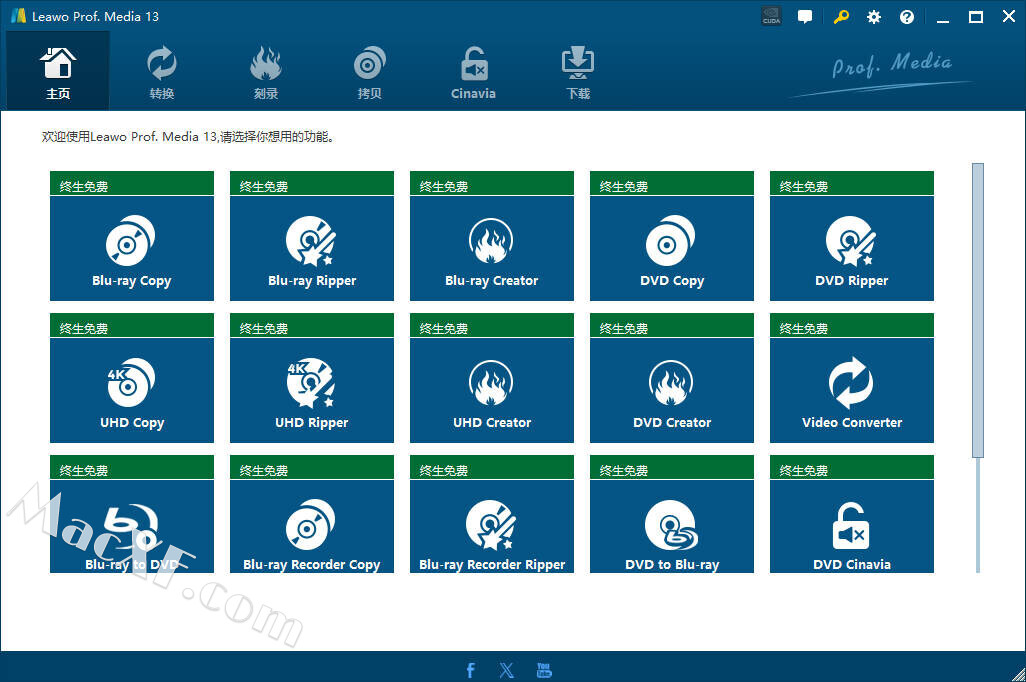Screen dimensions: 1026x682
Task: Open the Blu-ray Creator module
Action: tap(492, 248)
